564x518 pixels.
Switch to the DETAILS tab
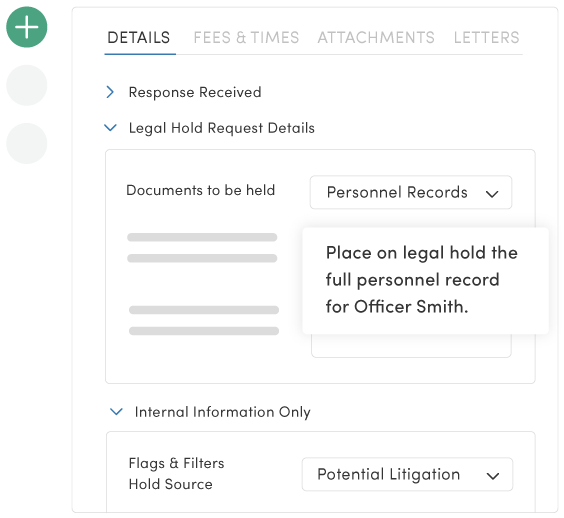(139, 38)
